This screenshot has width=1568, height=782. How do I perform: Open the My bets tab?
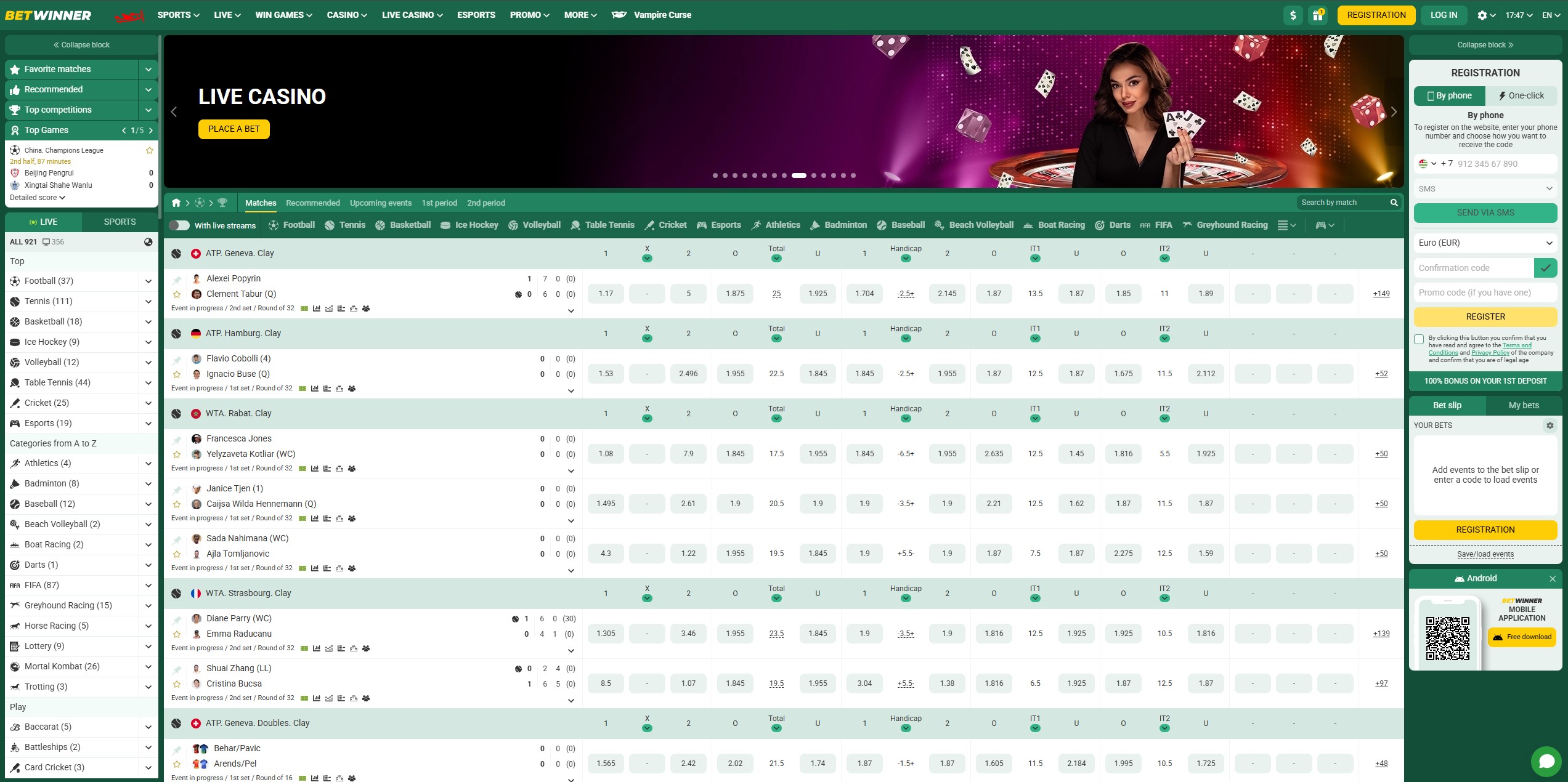[1524, 406]
